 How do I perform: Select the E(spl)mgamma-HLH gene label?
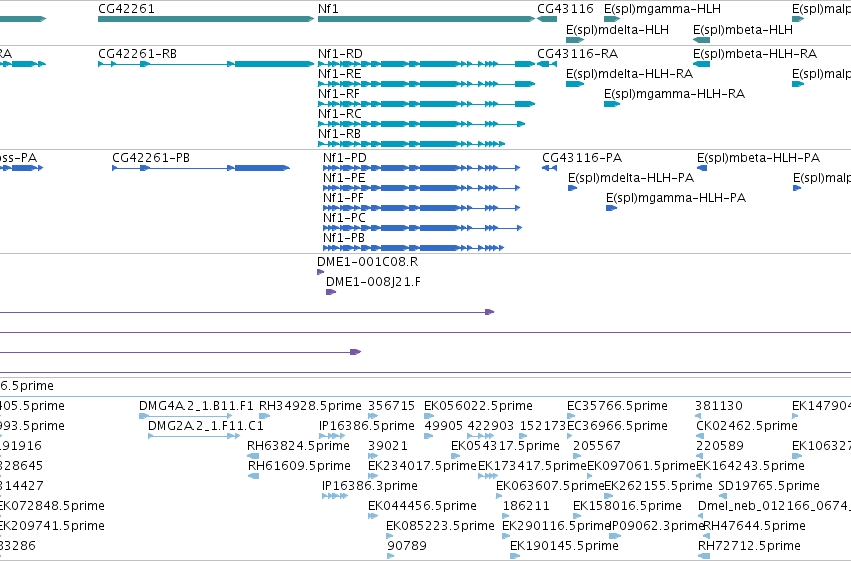662,9
